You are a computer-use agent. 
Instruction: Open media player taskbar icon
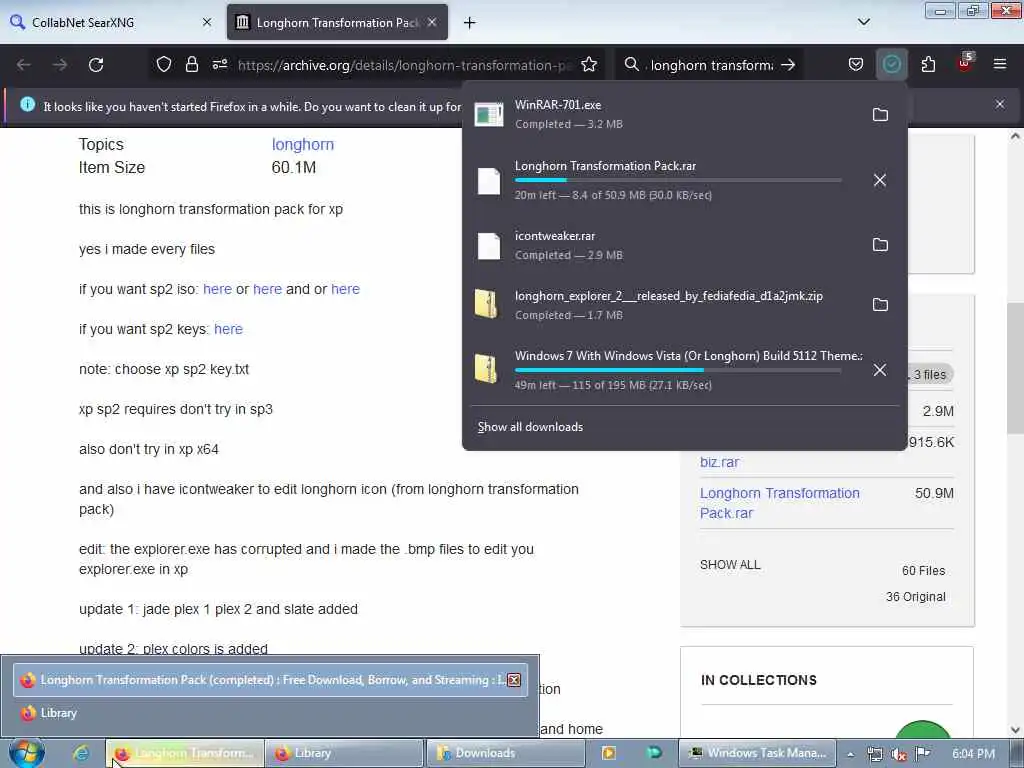tap(609, 753)
